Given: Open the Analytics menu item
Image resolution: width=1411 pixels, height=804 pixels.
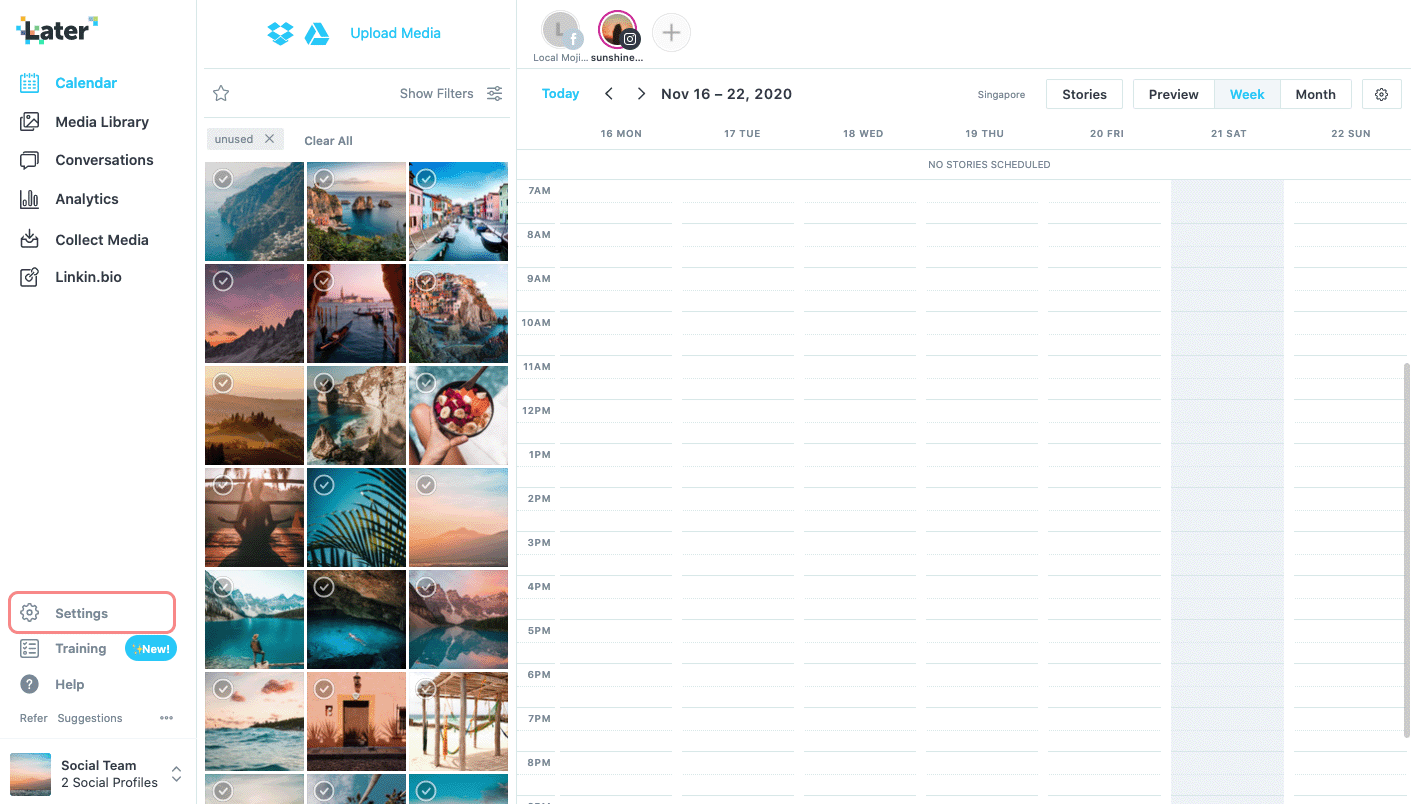Looking at the screenshot, I should coord(87,199).
